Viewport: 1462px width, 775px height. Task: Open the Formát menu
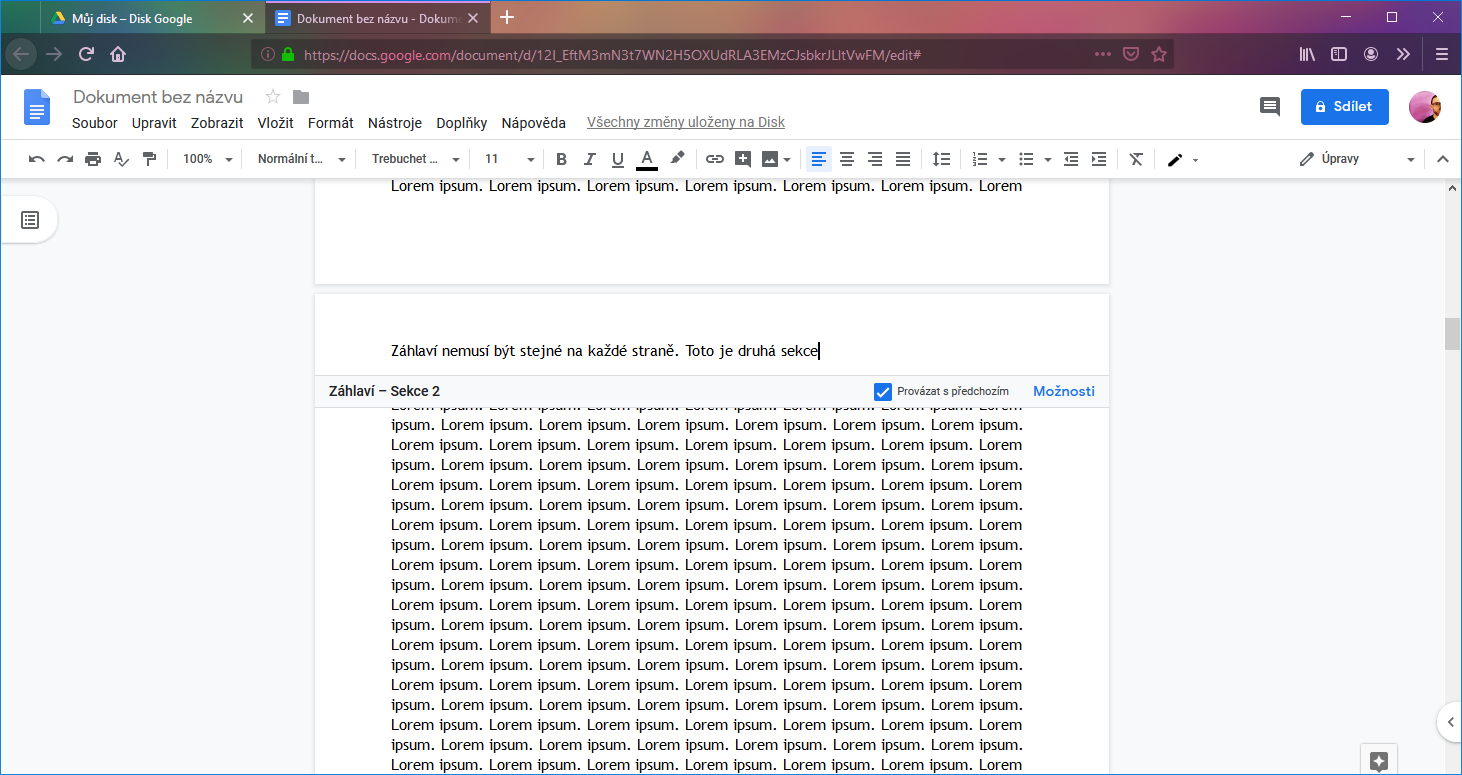point(331,123)
